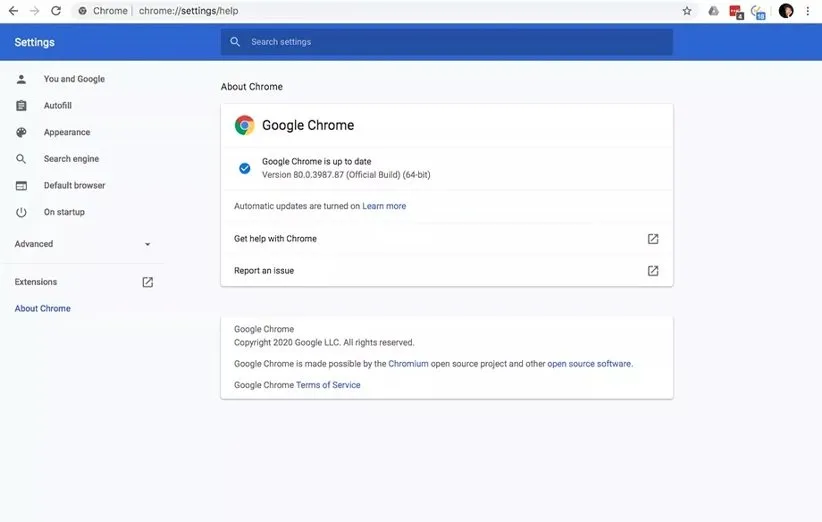Click external link icon beside Report an issue

coord(653,271)
